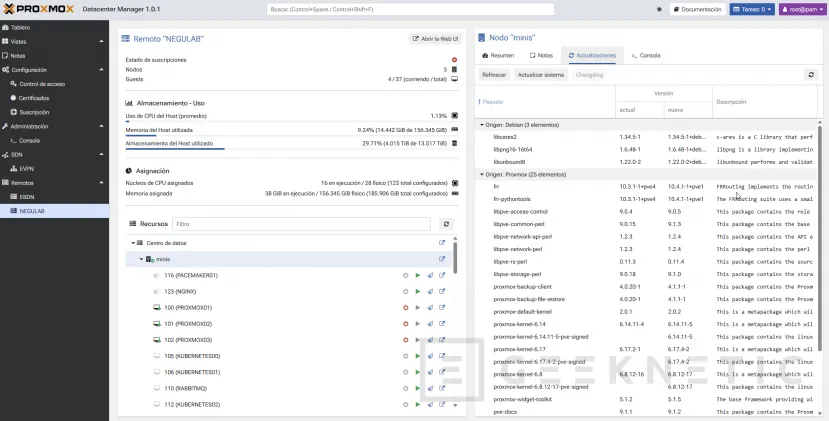
Task: Select guest 102 (PROXMOX03) row
Action: click(x=289, y=340)
